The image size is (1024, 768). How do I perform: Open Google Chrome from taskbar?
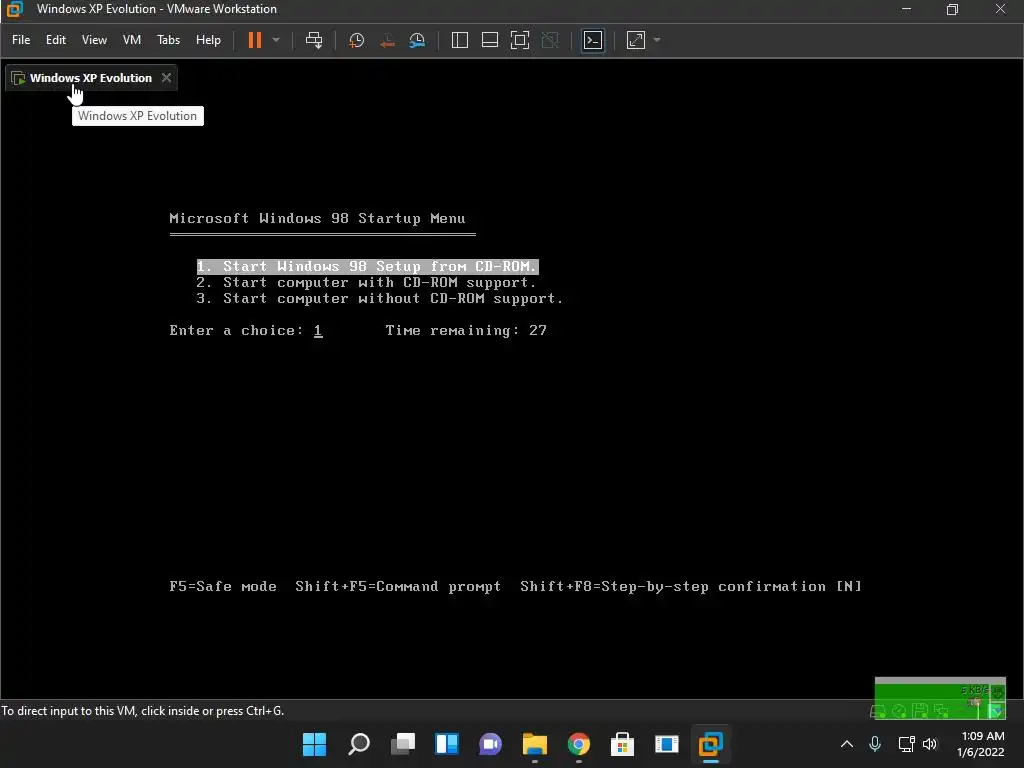coord(579,744)
